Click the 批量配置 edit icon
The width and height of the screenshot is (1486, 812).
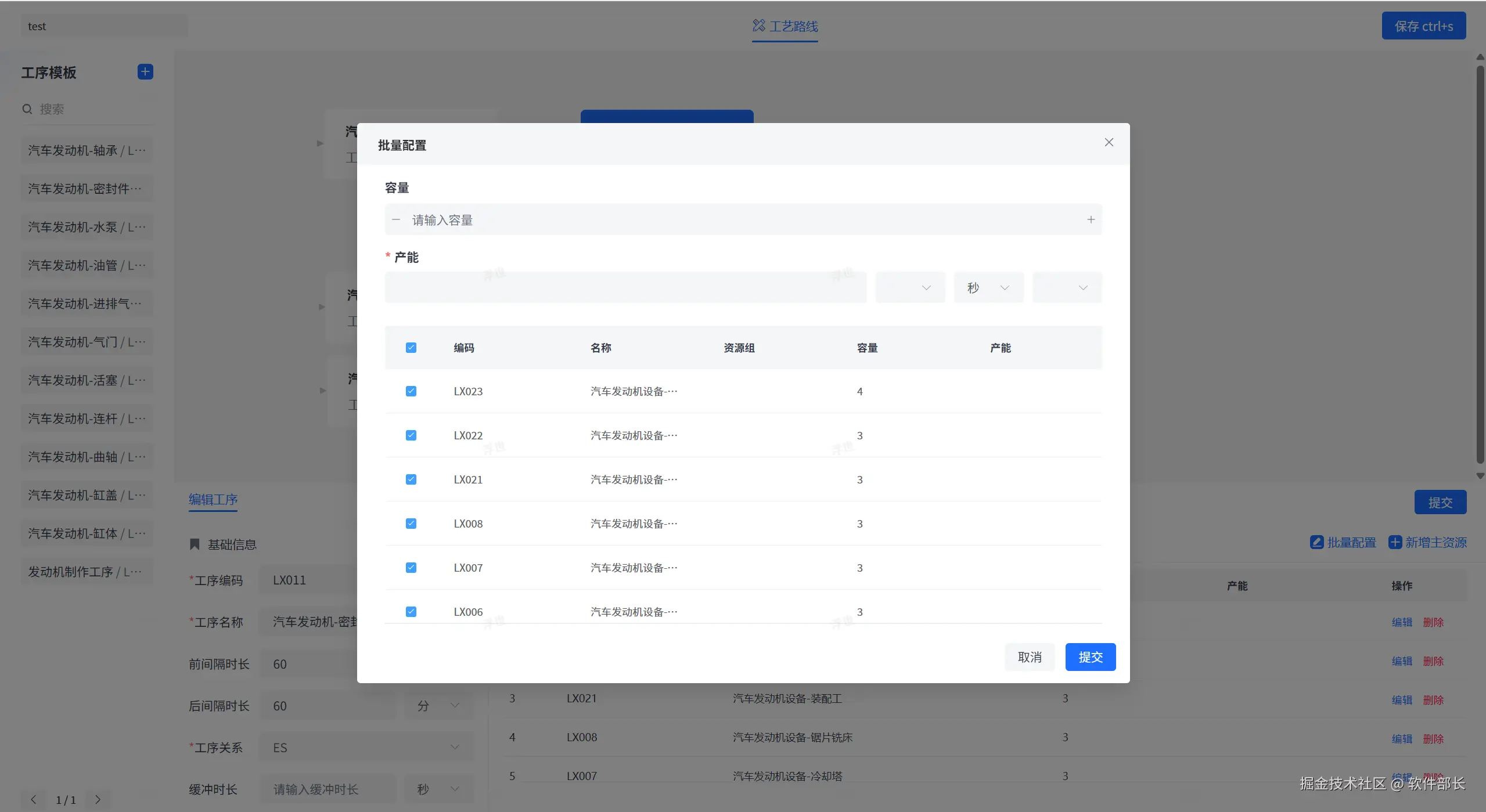tap(1316, 542)
